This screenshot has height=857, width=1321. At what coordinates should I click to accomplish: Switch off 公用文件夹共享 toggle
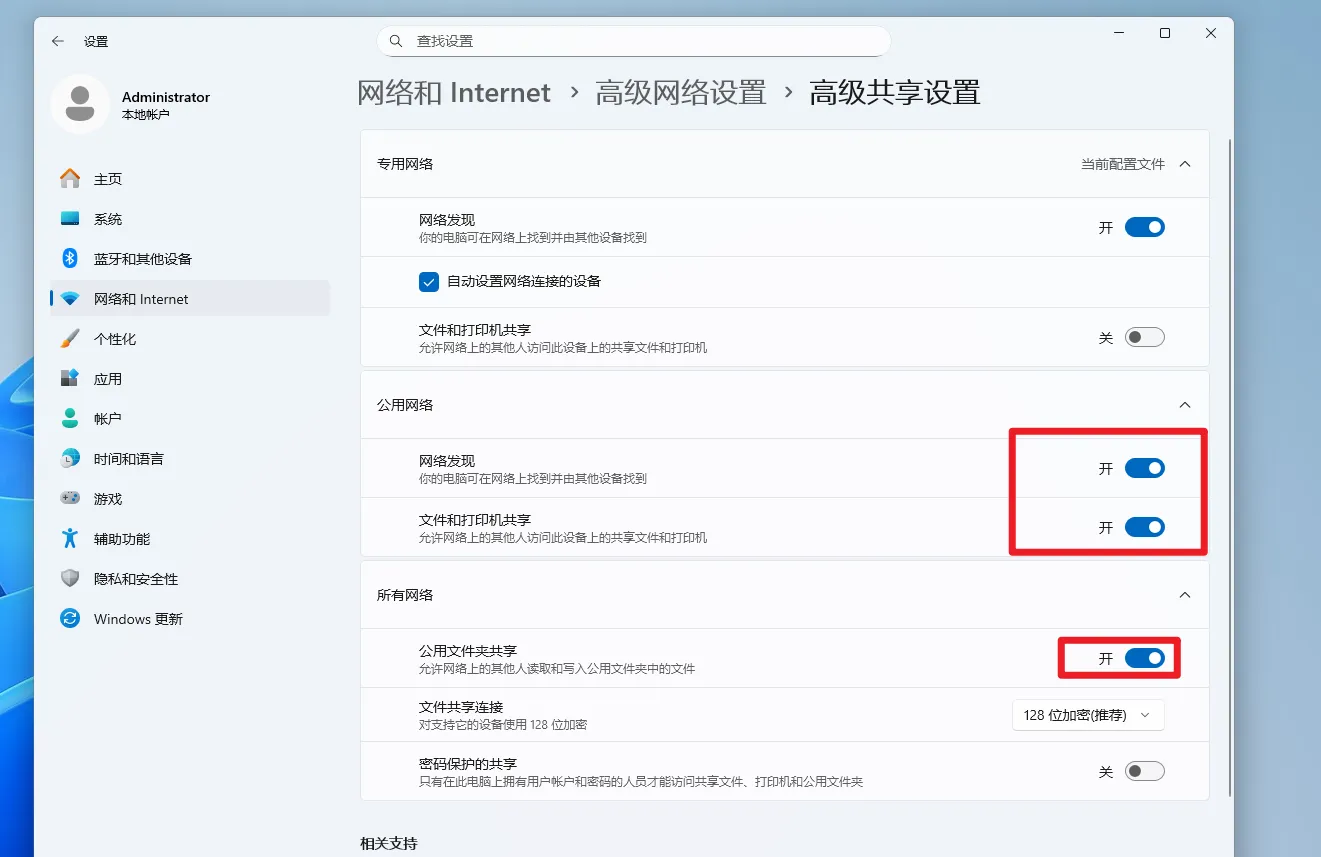pyautogui.click(x=1145, y=658)
